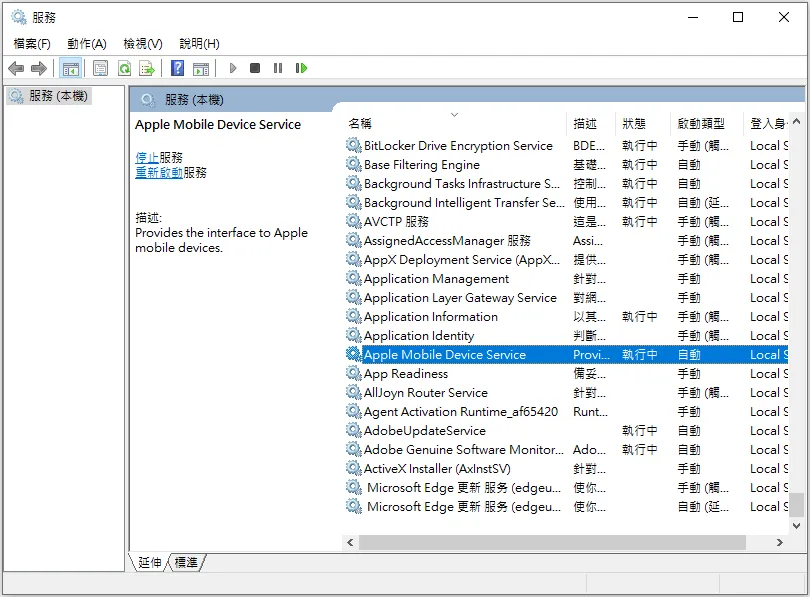Click the horizontal scrollbar left arrow

coord(350,542)
